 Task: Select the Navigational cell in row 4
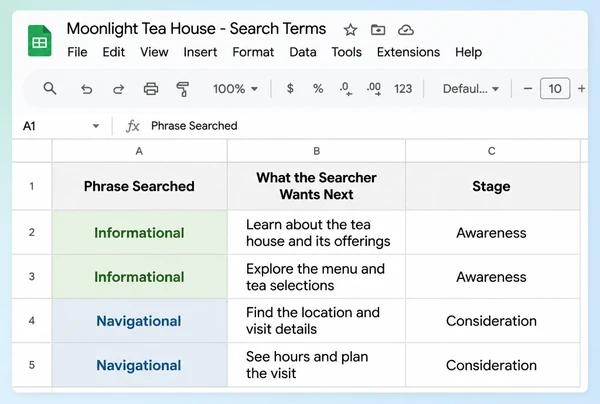tap(139, 321)
